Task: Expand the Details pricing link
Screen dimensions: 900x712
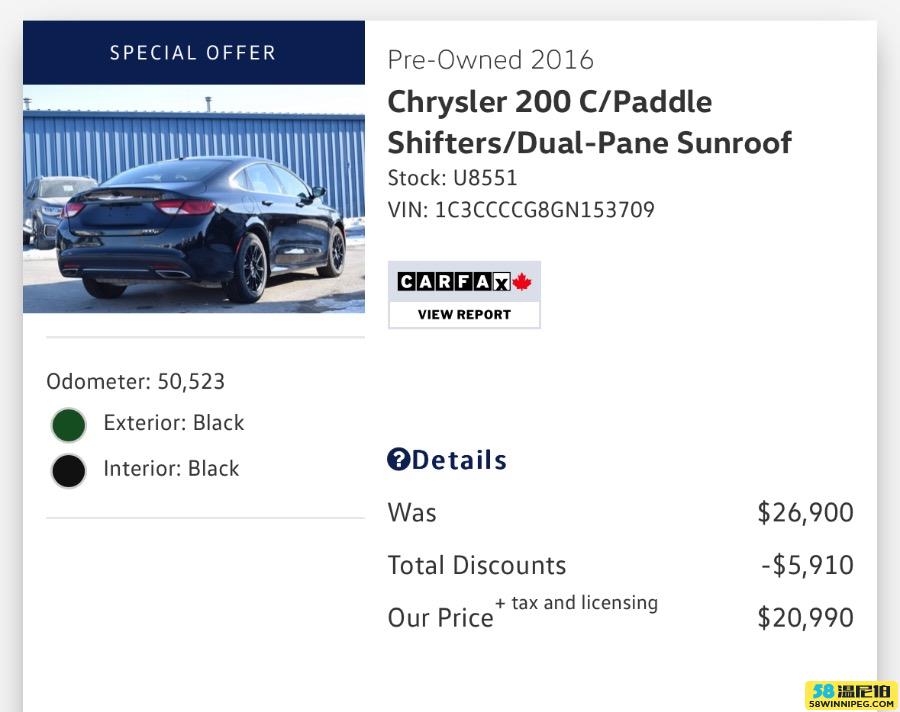Action: click(x=459, y=460)
